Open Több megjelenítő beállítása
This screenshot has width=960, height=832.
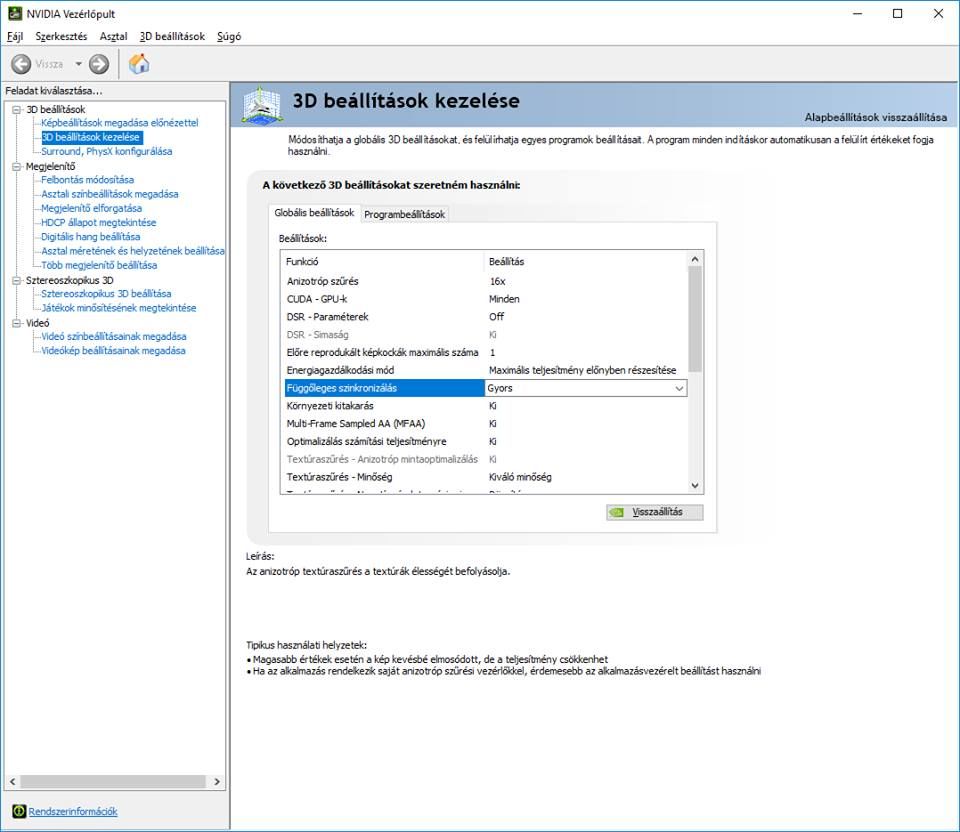pos(99,265)
